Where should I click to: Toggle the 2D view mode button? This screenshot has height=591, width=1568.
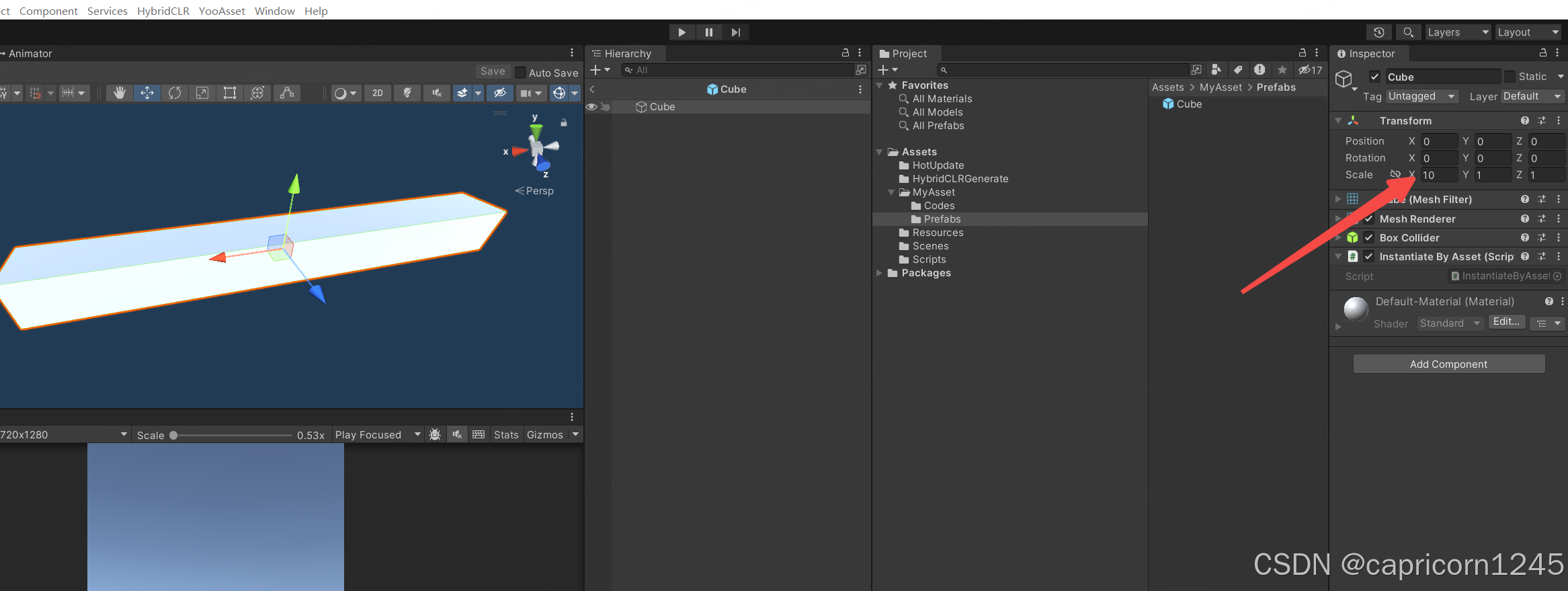pos(378,93)
